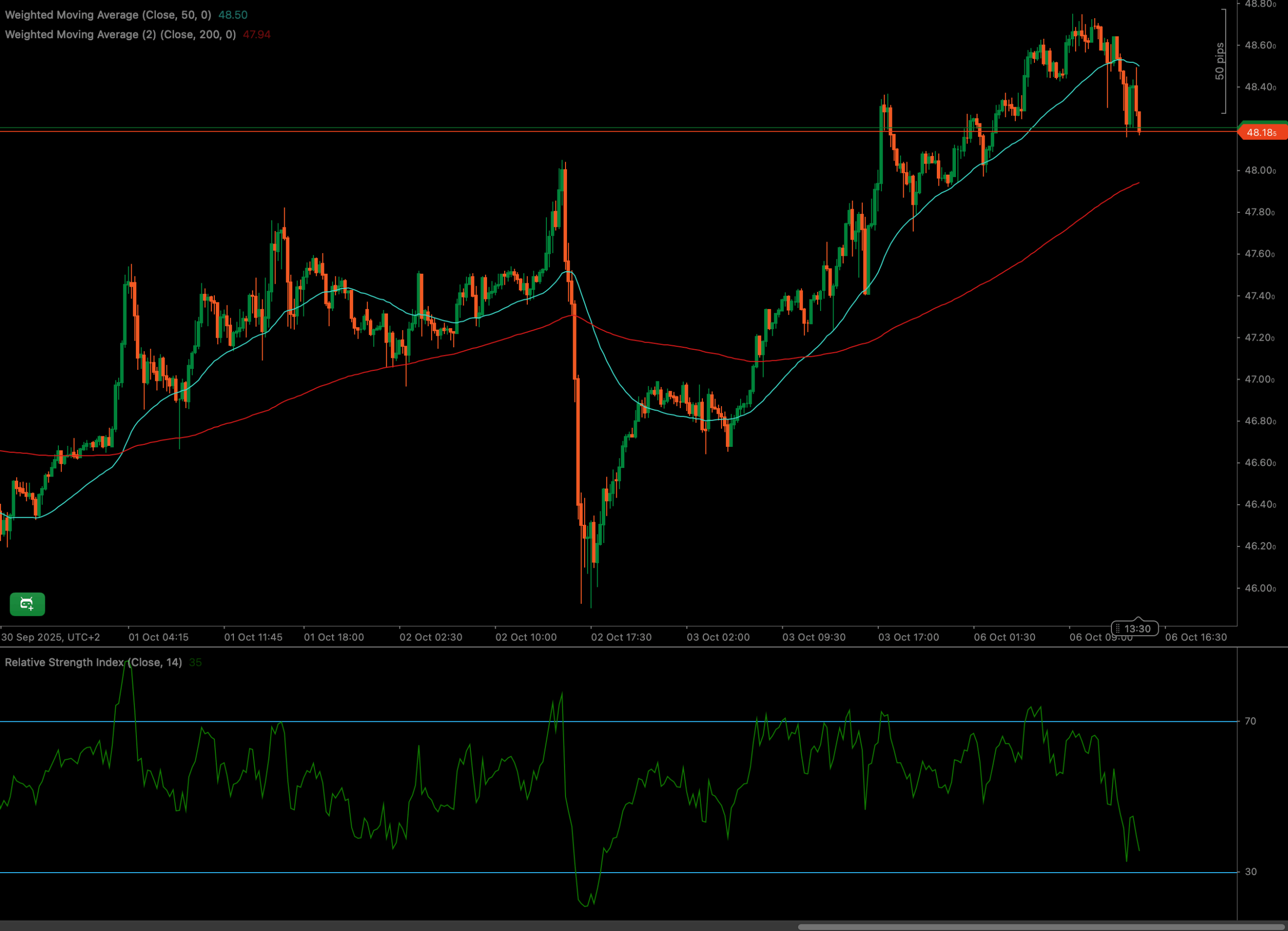This screenshot has width=1288, height=931.
Task: Click the 47.00 price axis label
Action: (1260, 379)
